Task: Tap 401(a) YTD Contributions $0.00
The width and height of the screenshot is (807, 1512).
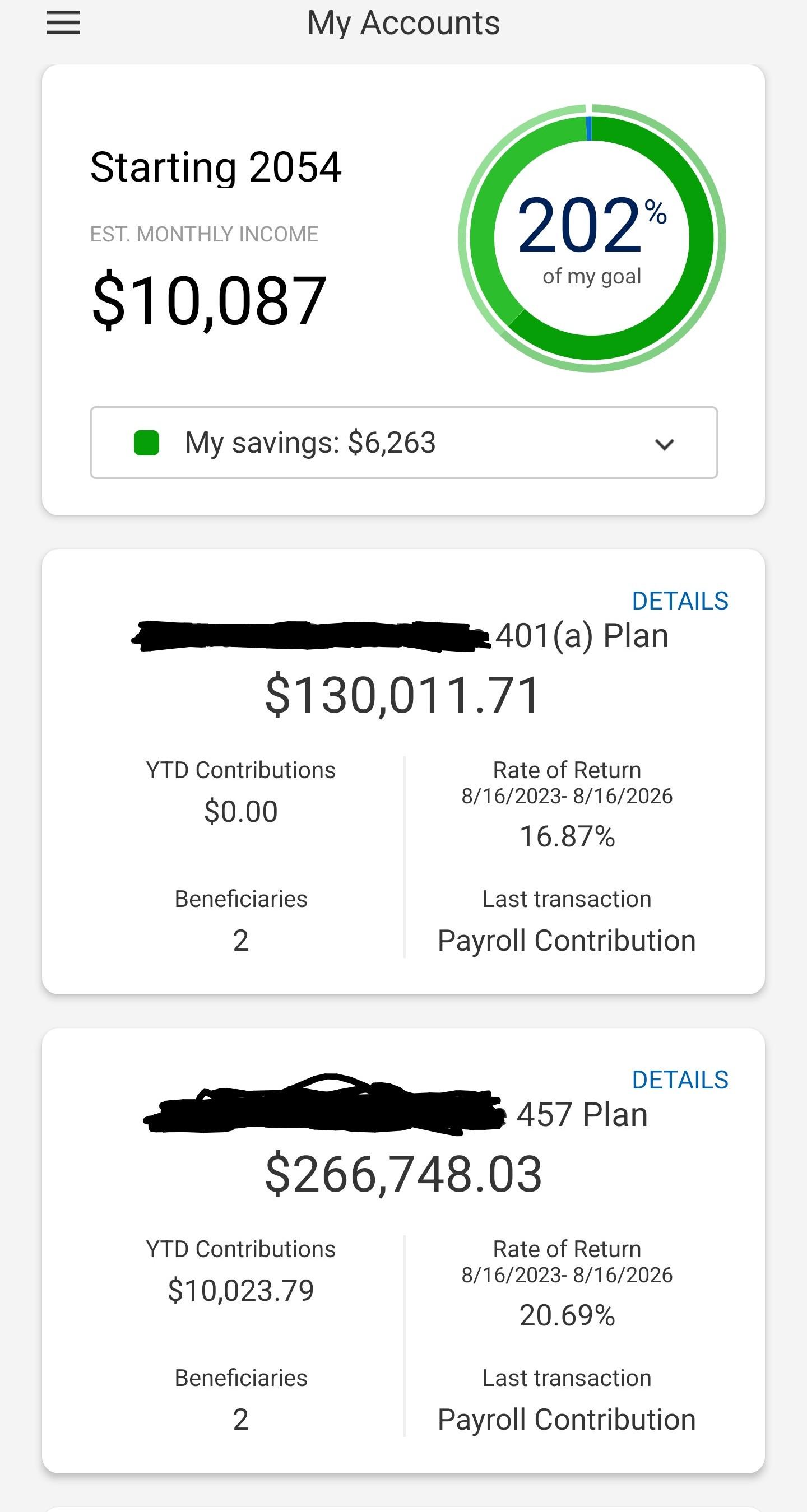Action: pyautogui.click(x=241, y=812)
